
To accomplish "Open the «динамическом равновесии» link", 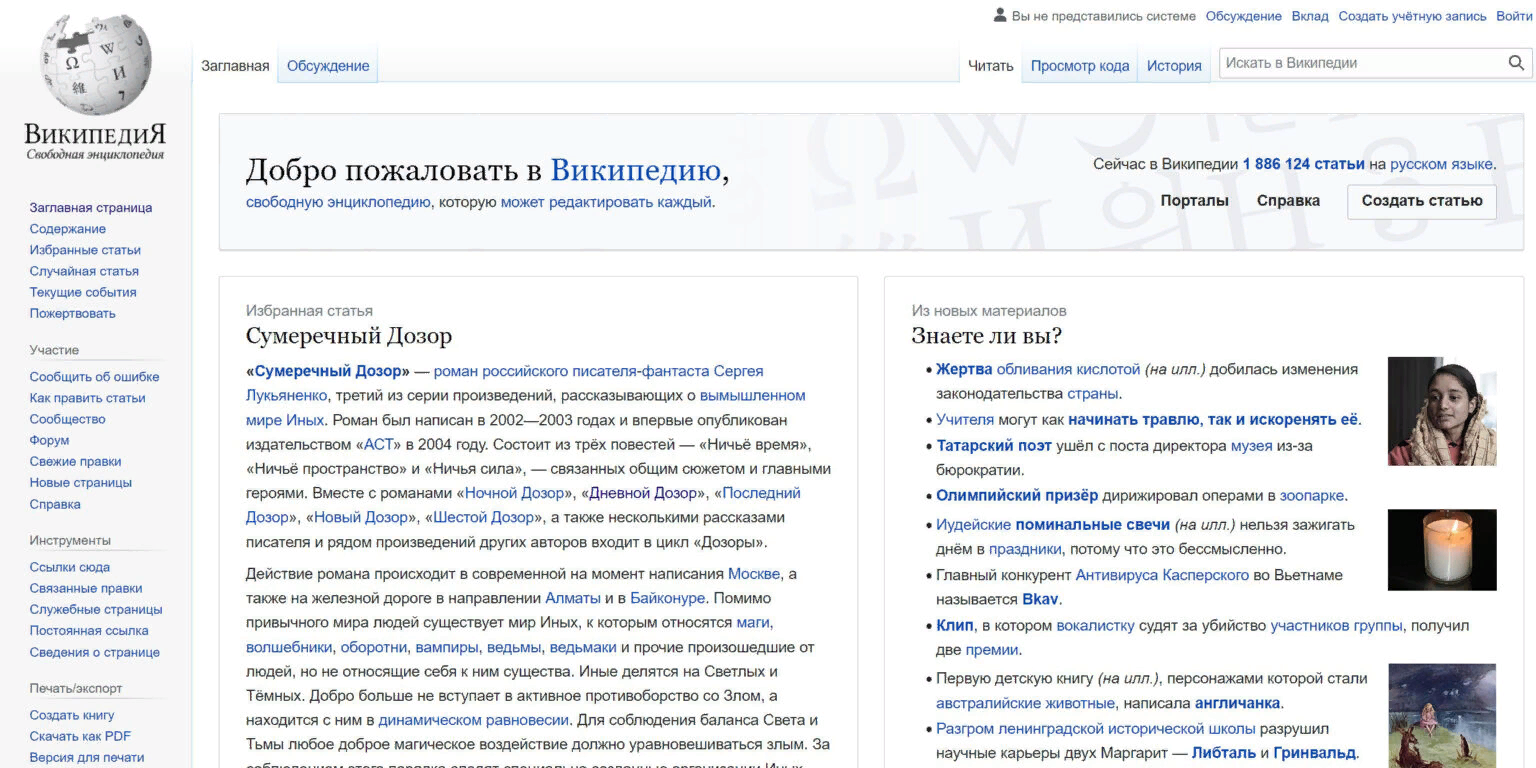I will pyautogui.click(x=474, y=720).
